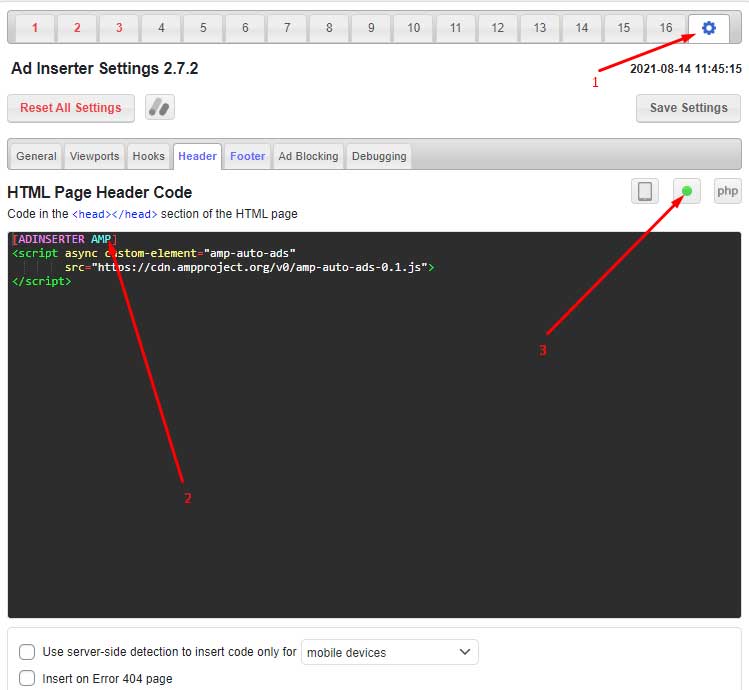Switch to block tab 5
Image resolution: width=749 pixels, height=690 pixels.
click(203, 28)
